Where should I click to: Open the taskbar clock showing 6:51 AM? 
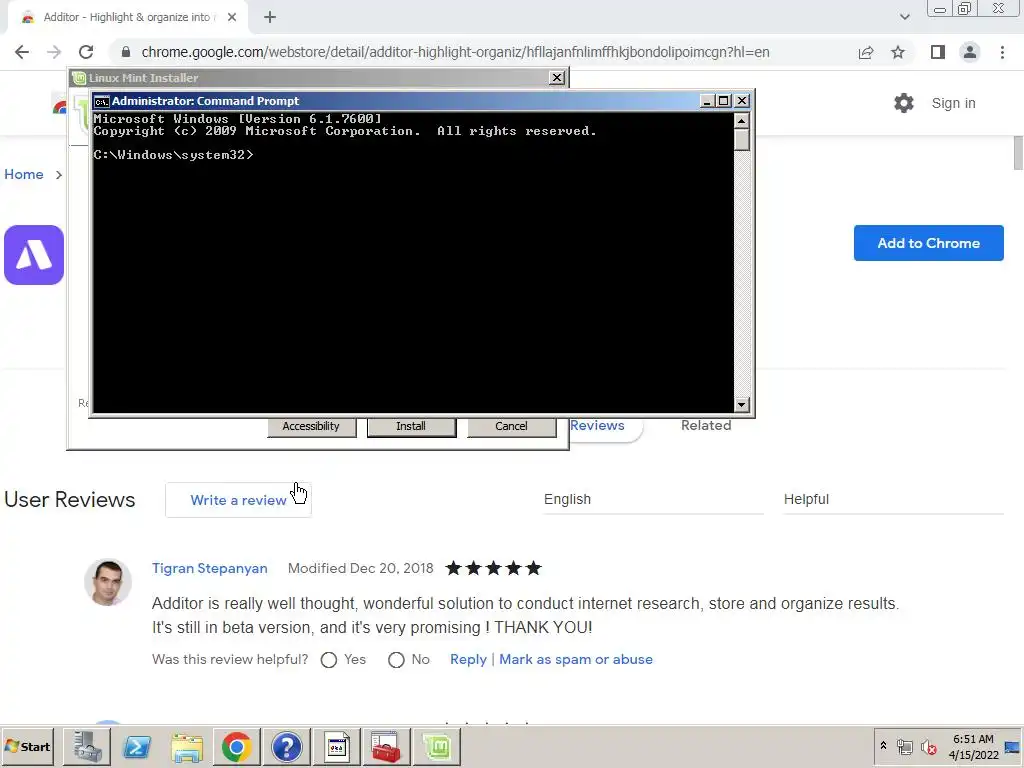[x=973, y=746]
